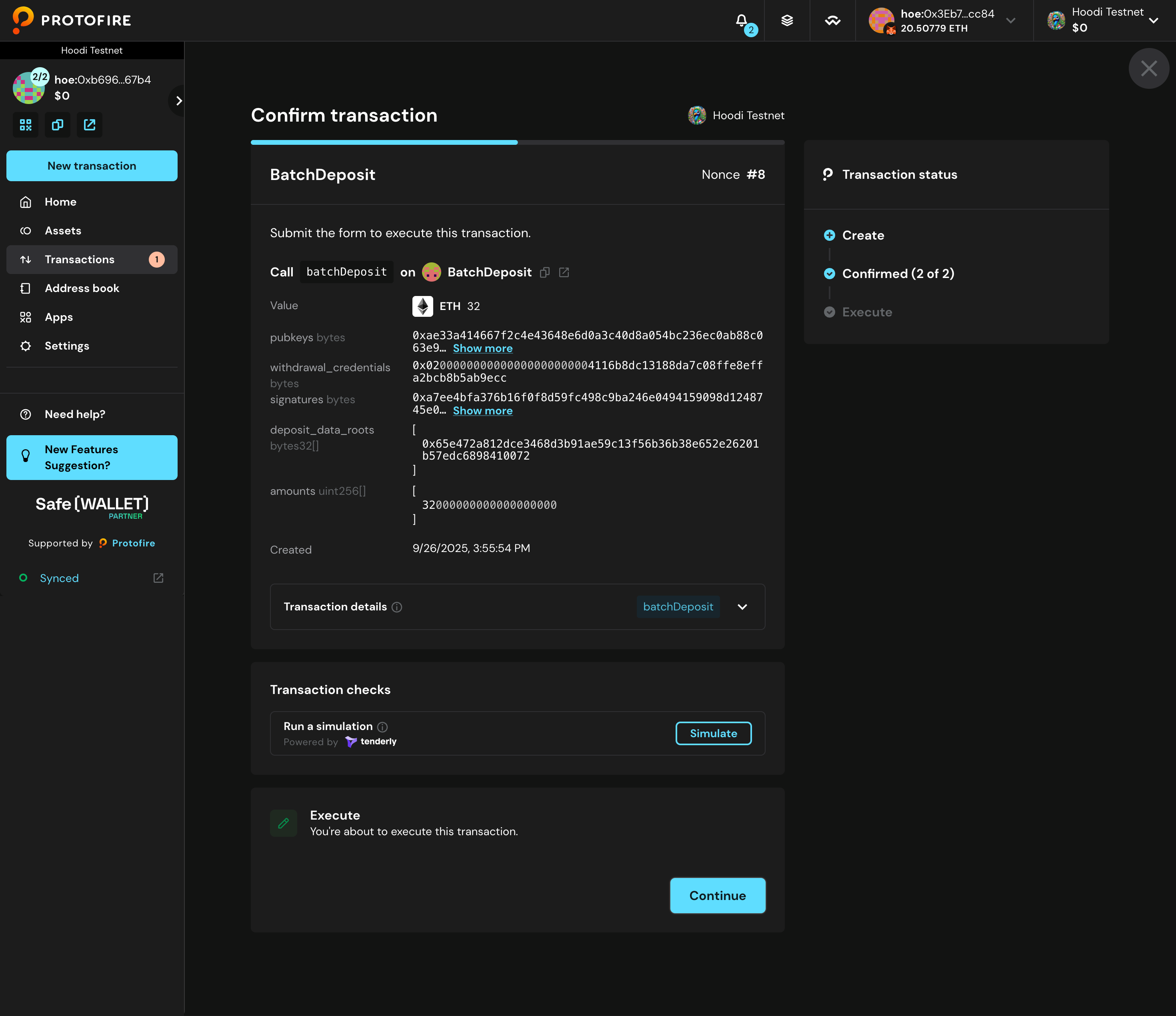Open the notifications bell
This screenshot has height=1016, width=1176.
[742, 21]
